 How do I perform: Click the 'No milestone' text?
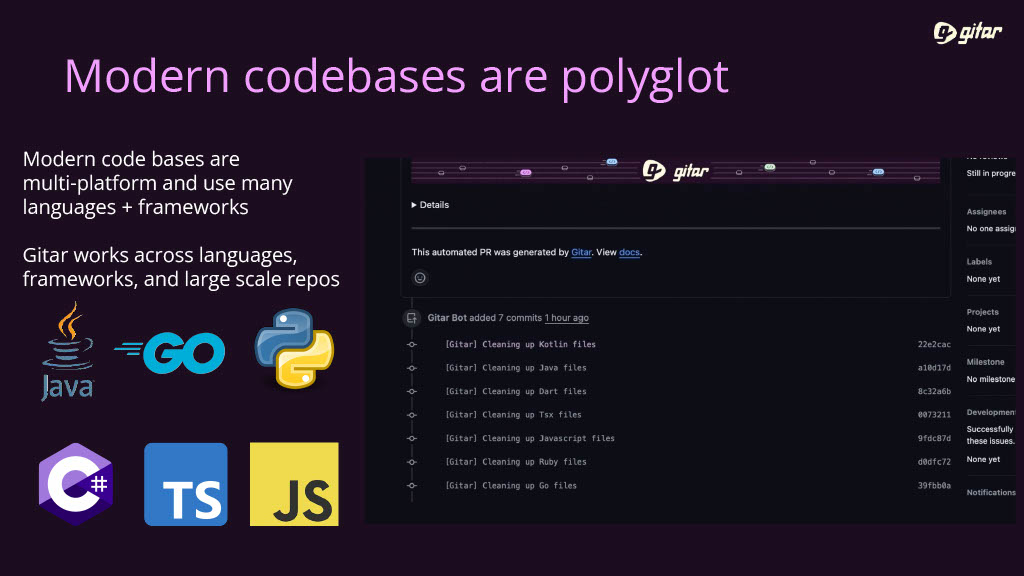pyautogui.click(x=991, y=379)
